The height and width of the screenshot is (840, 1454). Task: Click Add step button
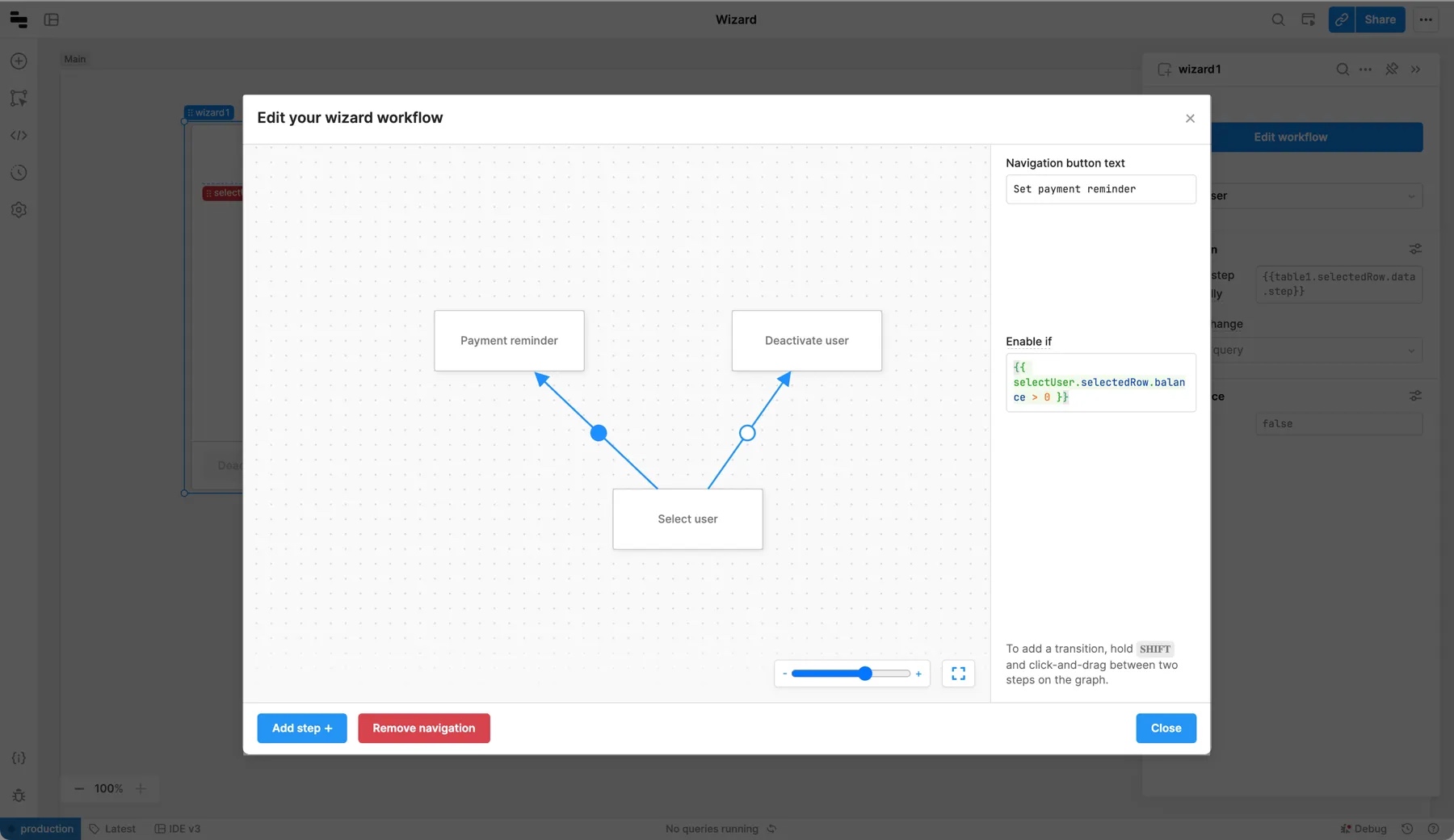click(x=302, y=729)
